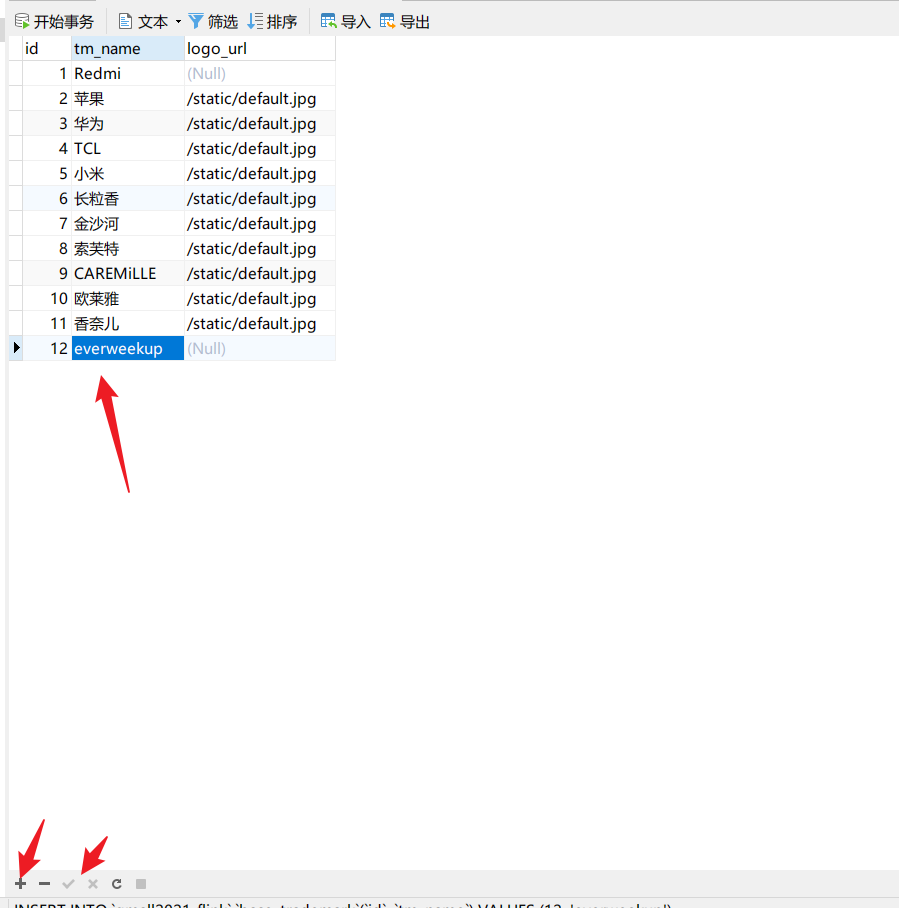Click the CAREMiLLE name cell
899x908 pixels.
[128, 273]
